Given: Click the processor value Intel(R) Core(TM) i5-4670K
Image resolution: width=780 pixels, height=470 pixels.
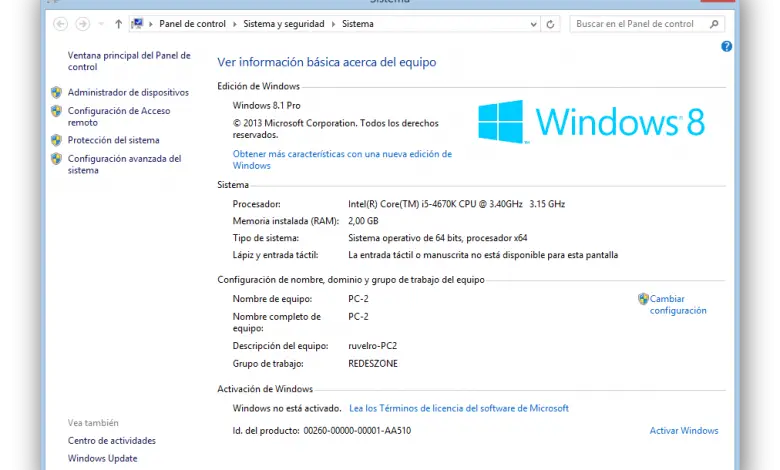Looking at the screenshot, I should [456, 204].
